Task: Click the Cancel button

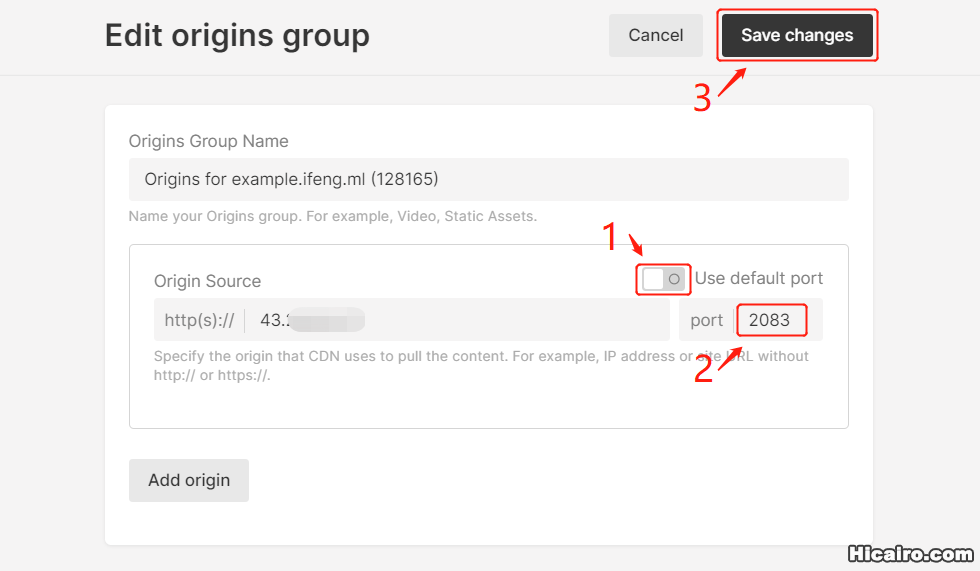Action: (x=656, y=36)
